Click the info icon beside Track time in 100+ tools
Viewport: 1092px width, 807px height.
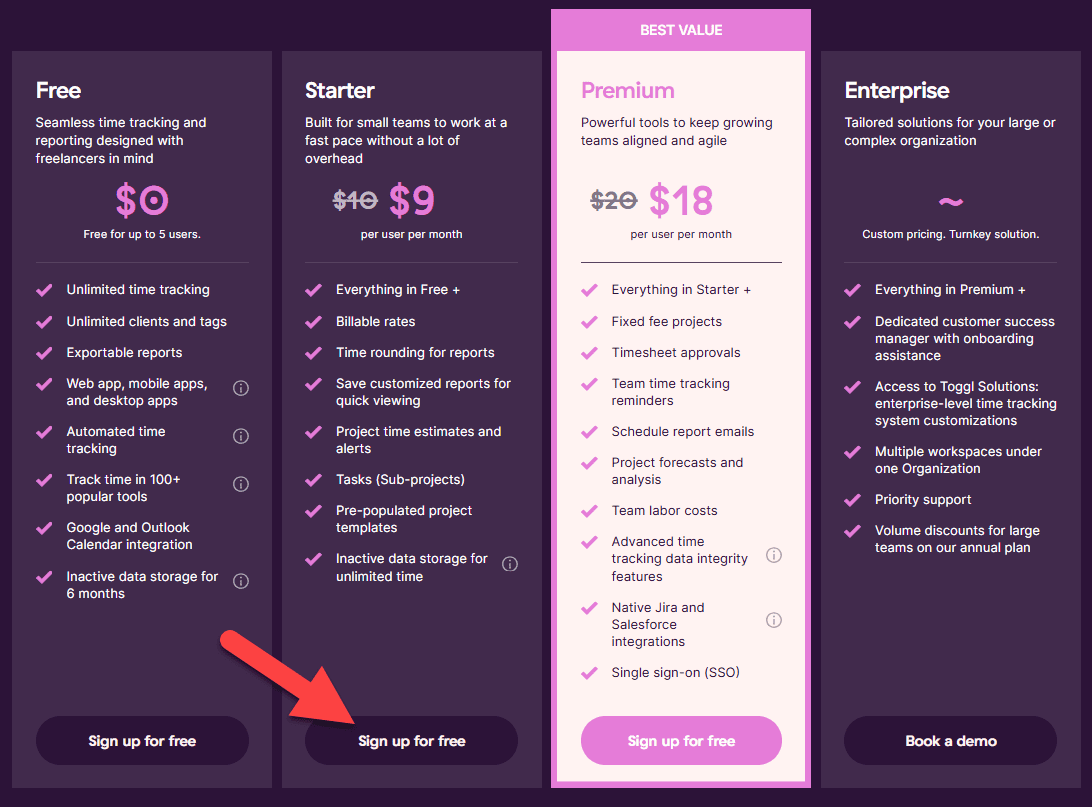[240, 483]
